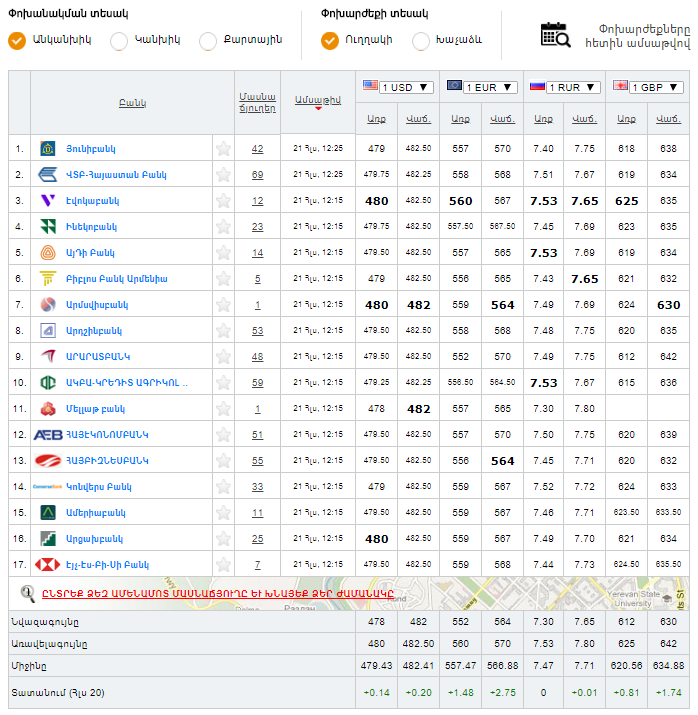Choose the Քարտային radio option
Image resolution: width=698 pixels, height=715 pixels.
[208, 41]
